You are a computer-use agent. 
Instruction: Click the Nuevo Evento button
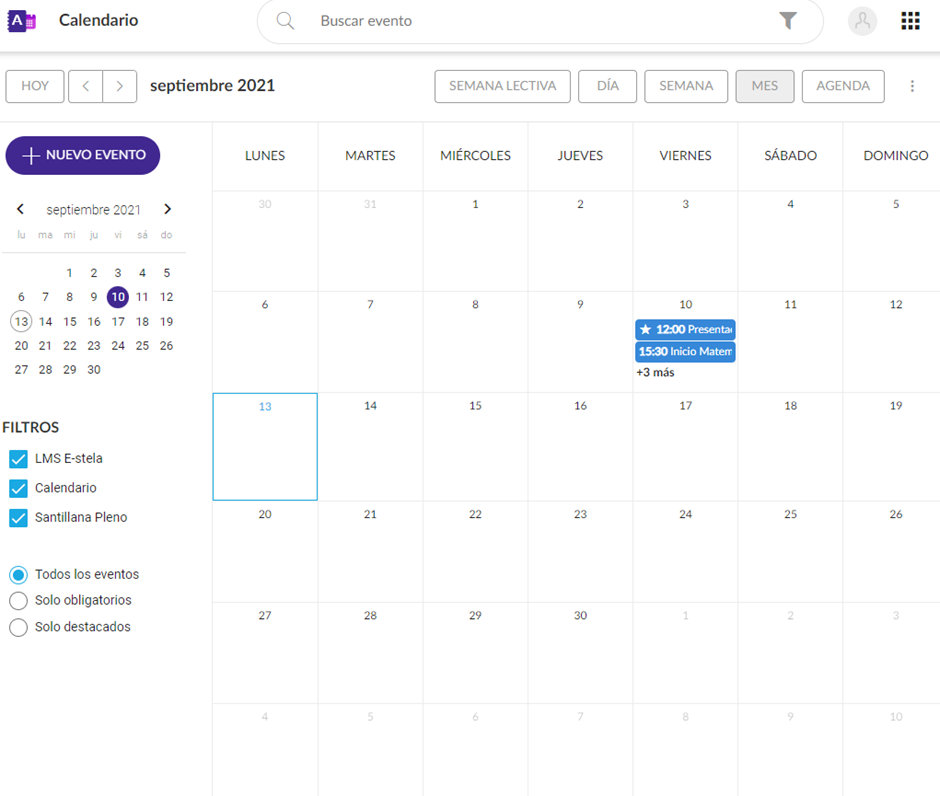coord(83,155)
